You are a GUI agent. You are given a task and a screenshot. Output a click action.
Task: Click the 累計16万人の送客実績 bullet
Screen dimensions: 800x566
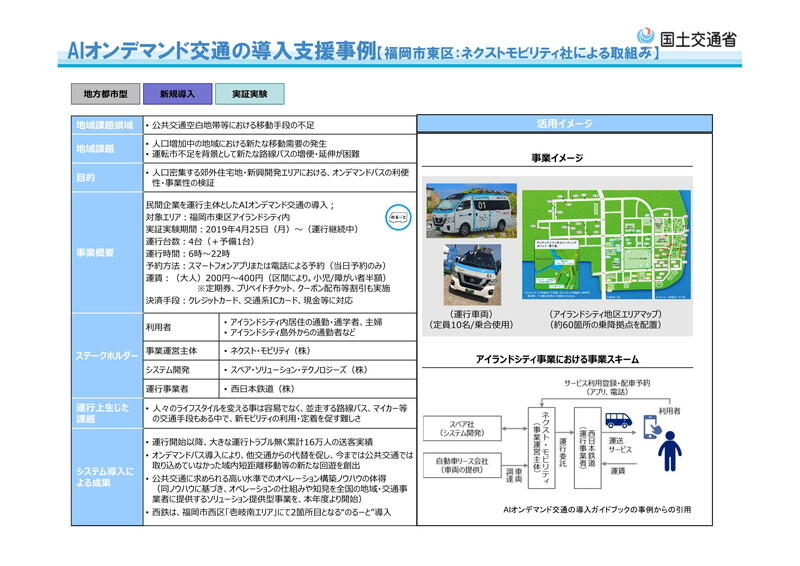(x=262, y=441)
